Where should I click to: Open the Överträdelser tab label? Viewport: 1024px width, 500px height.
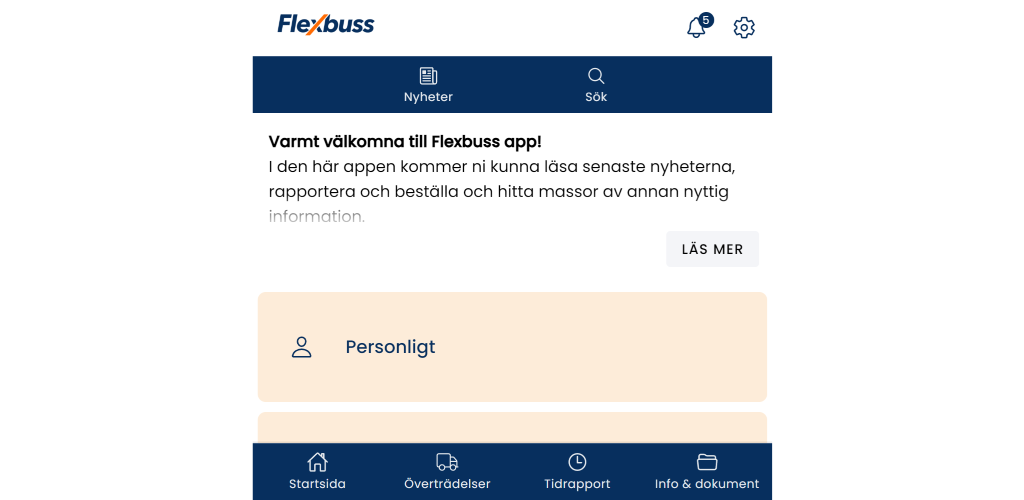pos(447,484)
